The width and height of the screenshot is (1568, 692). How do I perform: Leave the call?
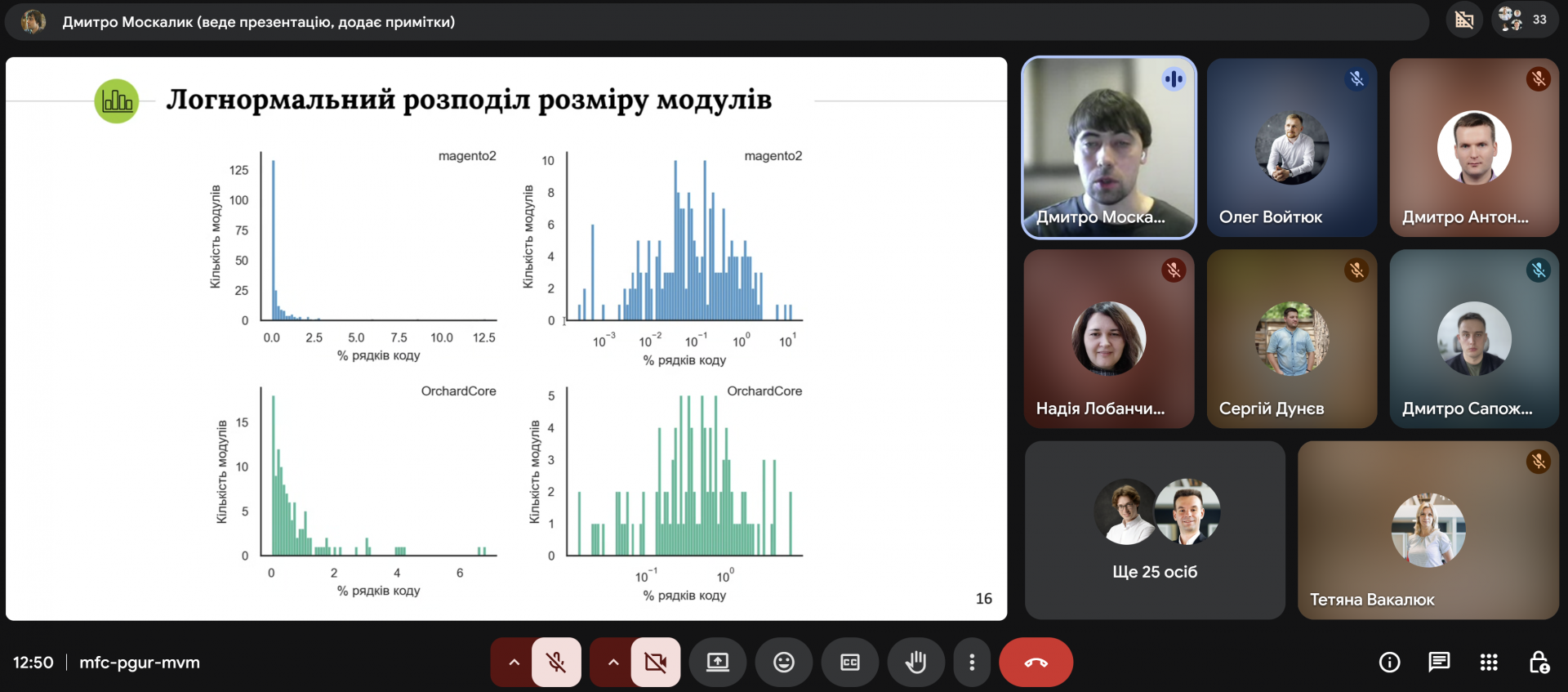click(x=1036, y=662)
